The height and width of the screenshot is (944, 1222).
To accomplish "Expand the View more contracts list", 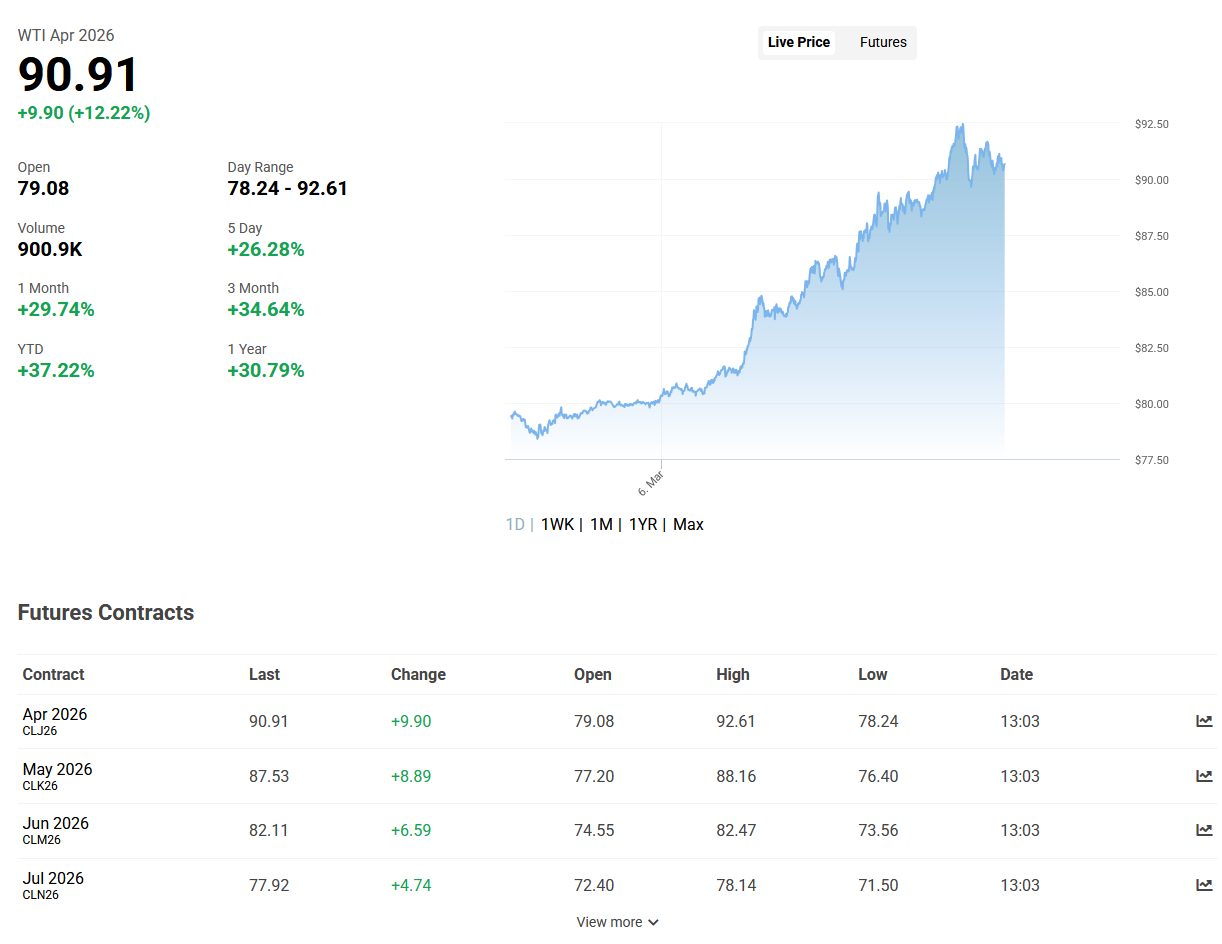I will tap(617, 922).
